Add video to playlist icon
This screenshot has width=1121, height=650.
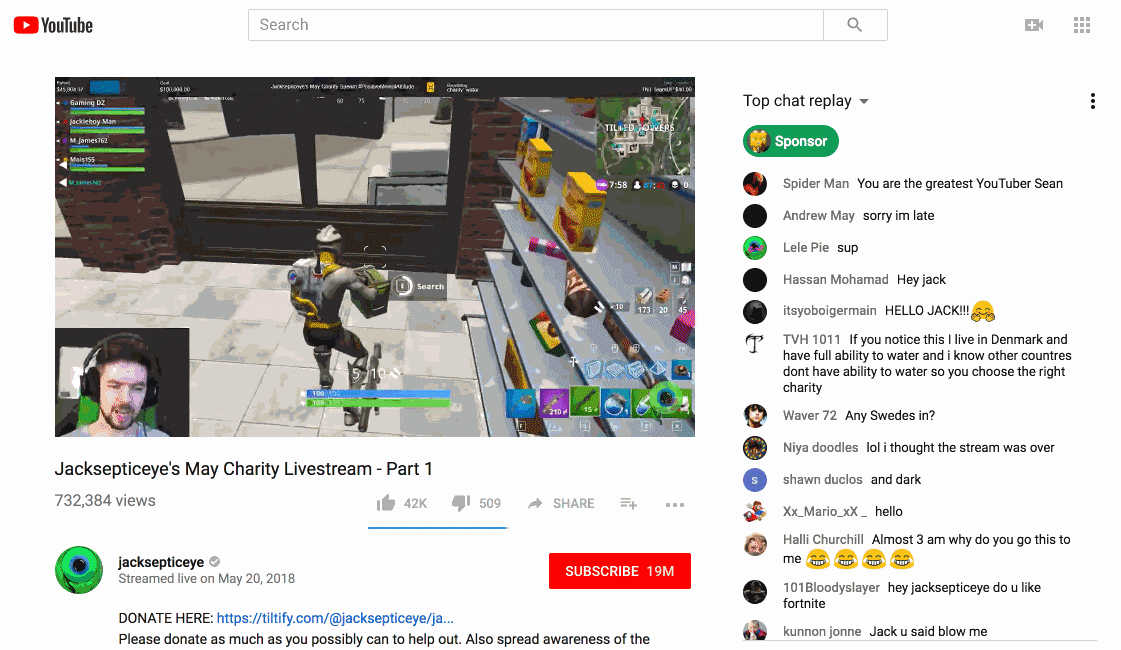point(628,503)
